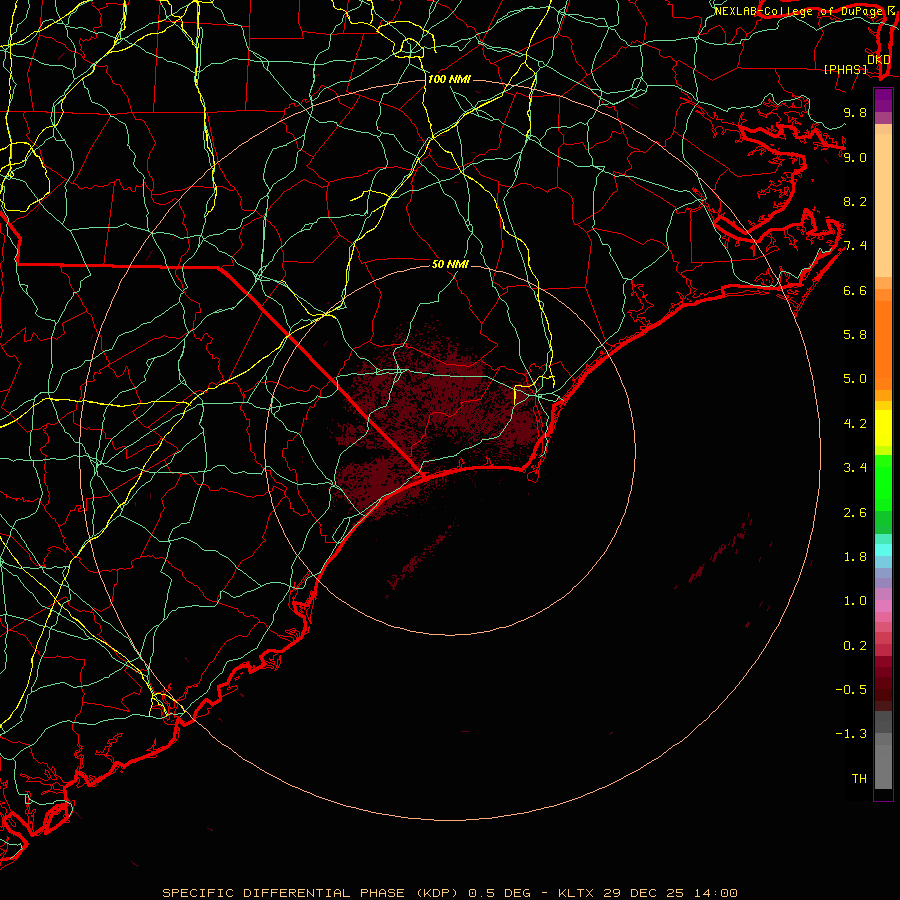This screenshot has height=900, width=900.
Task: Click the 9.0 value on the color scale
Action: click(x=855, y=157)
